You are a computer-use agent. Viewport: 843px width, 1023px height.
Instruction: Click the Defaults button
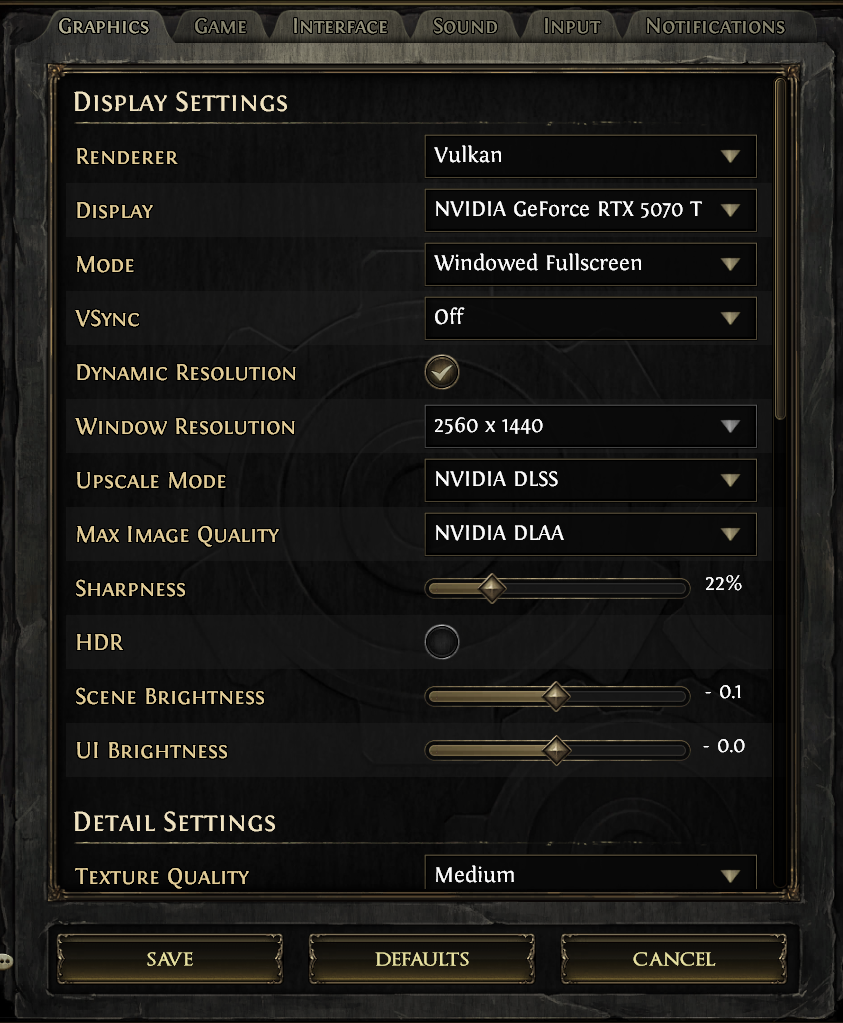422,959
